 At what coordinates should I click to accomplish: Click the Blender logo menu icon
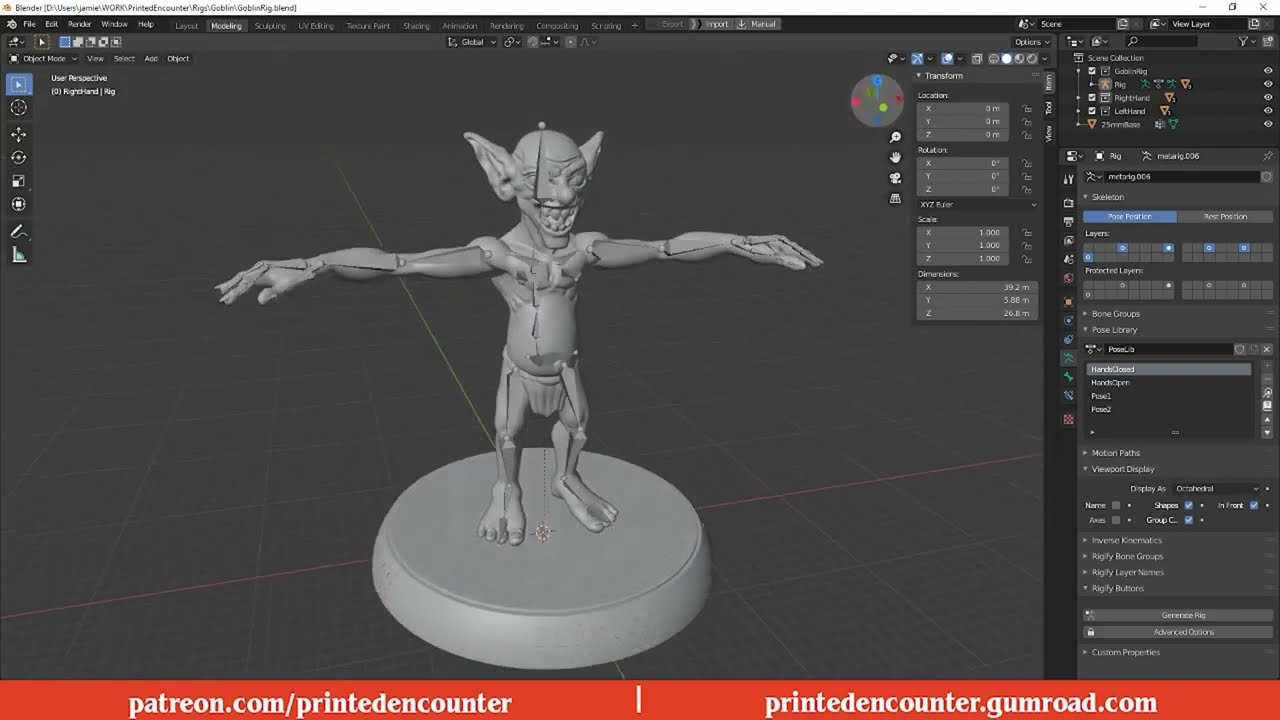11,24
